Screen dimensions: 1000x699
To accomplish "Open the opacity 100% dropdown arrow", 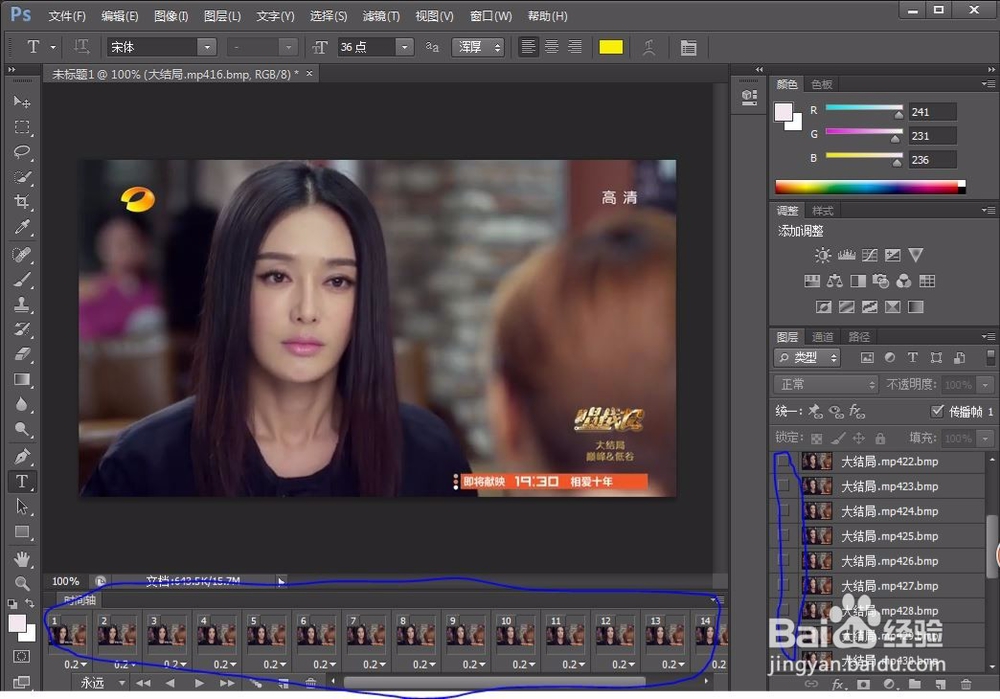I will 985,385.
